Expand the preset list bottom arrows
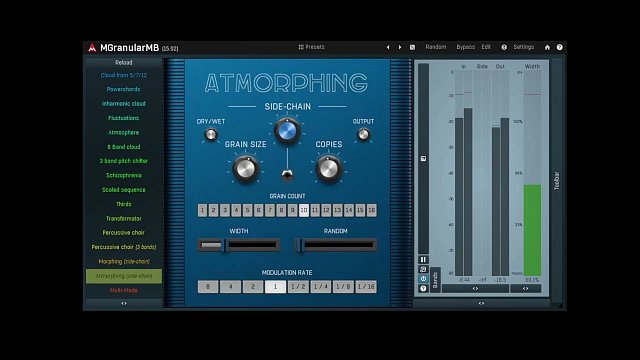Screen dimensions: 640x360 (x=124, y=303)
